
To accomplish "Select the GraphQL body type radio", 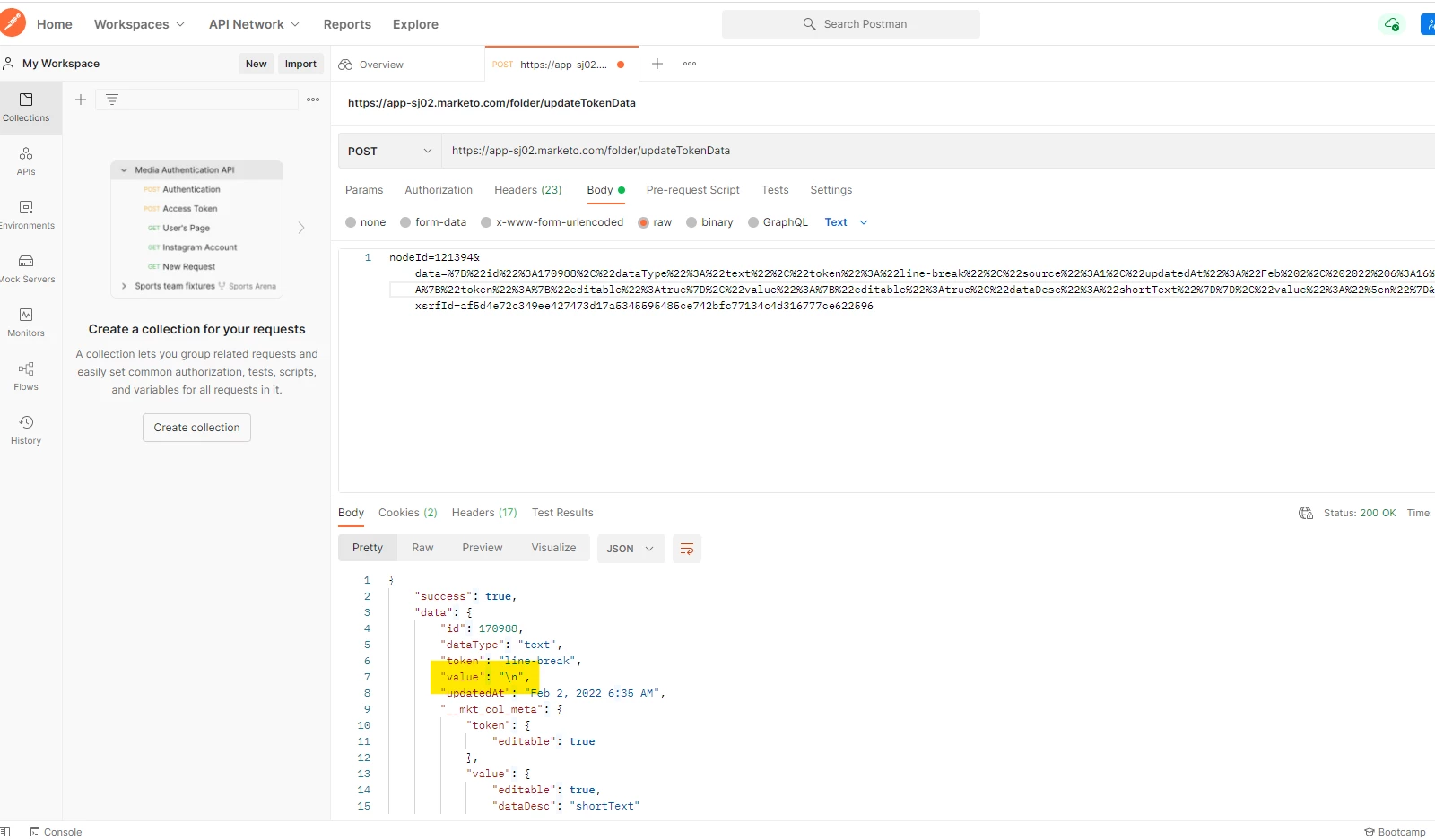I will pos(753,222).
